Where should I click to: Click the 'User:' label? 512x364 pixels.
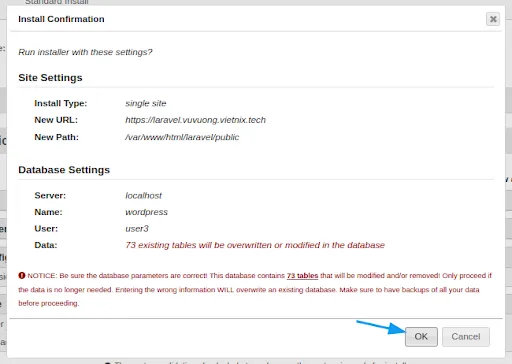pyautogui.click(x=46, y=229)
